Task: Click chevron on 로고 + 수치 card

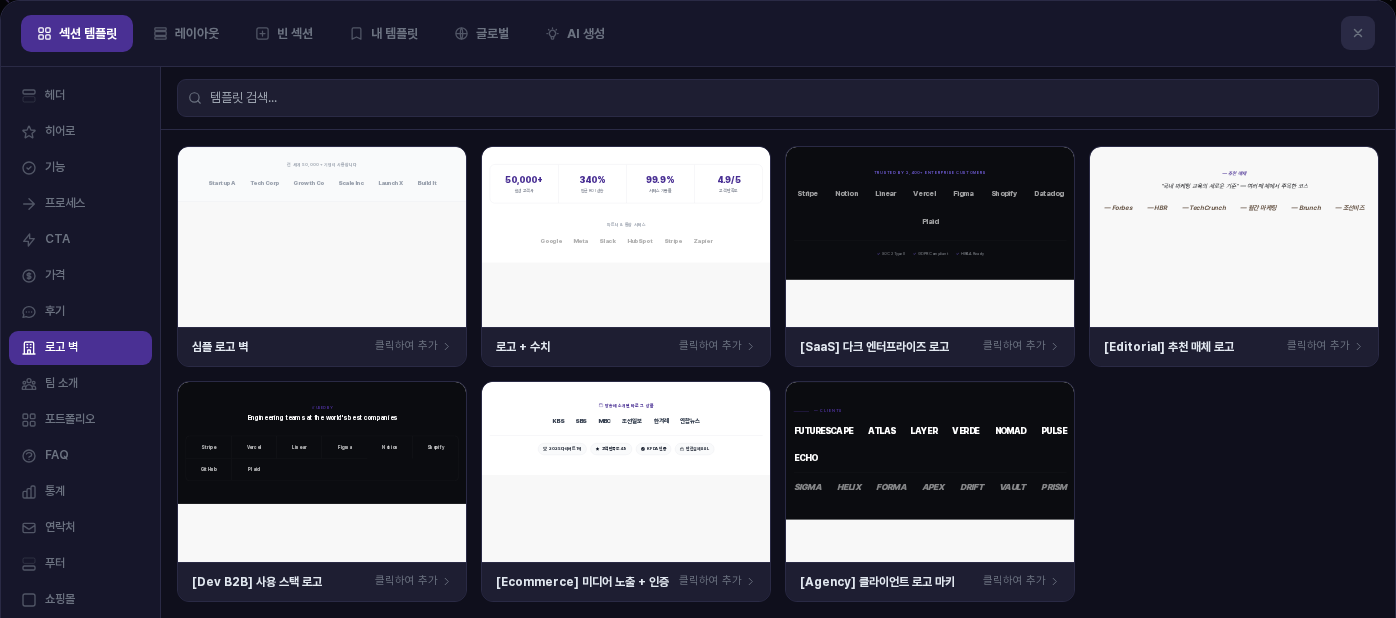Action: click(751, 347)
